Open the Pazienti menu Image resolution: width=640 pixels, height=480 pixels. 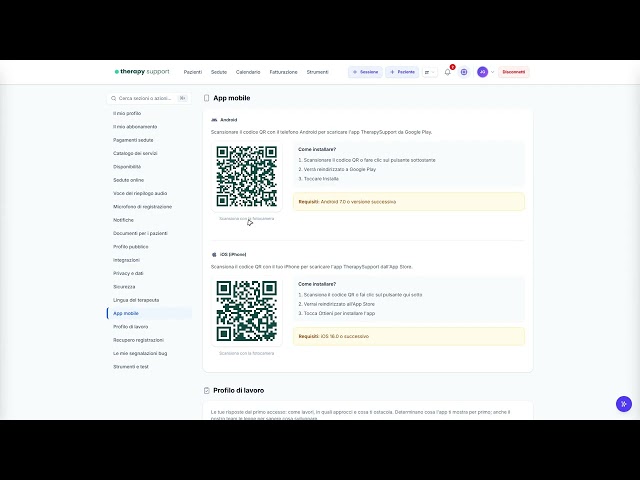point(193,72)
